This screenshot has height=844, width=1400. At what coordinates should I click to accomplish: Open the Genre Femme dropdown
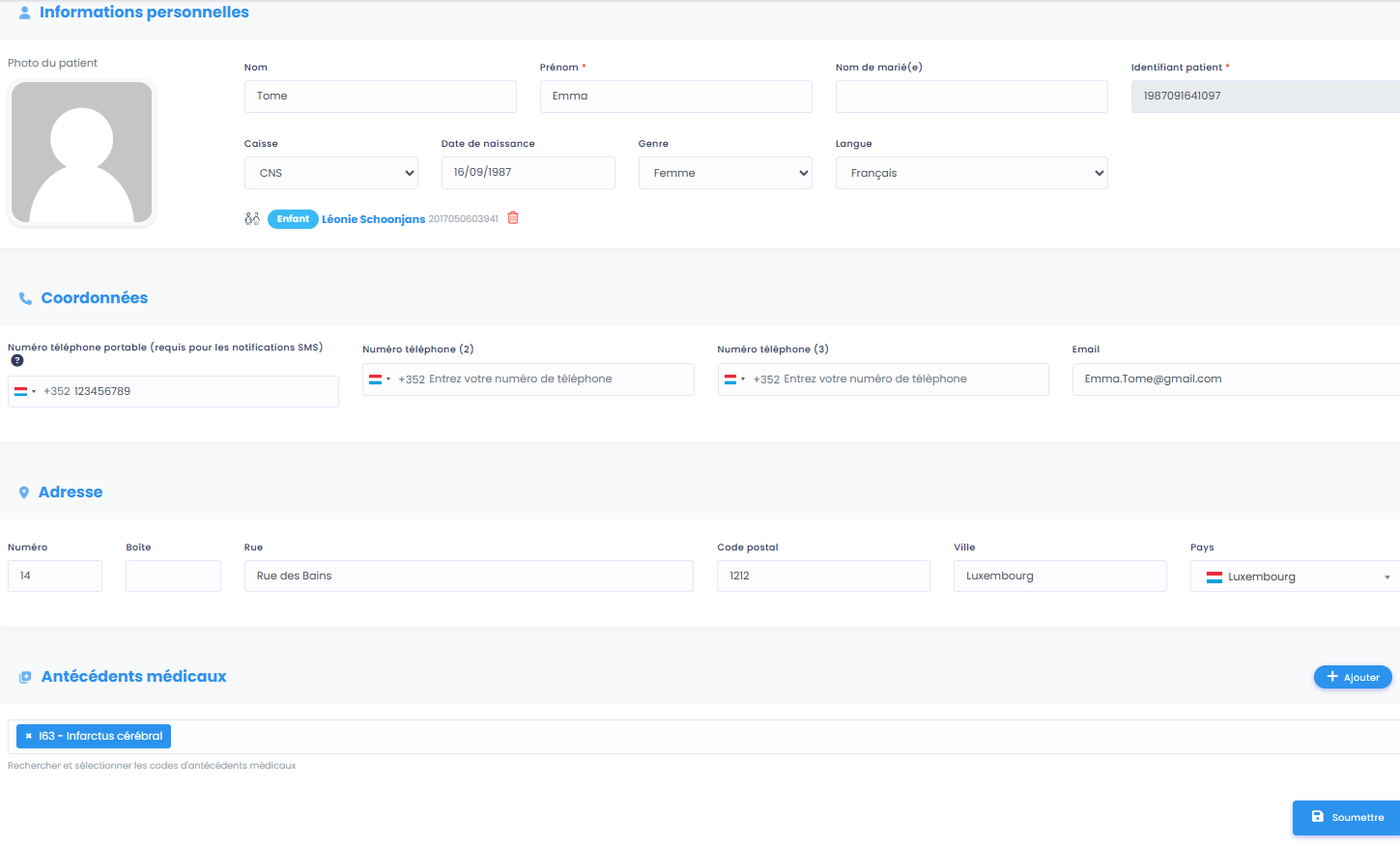[726, 173]
